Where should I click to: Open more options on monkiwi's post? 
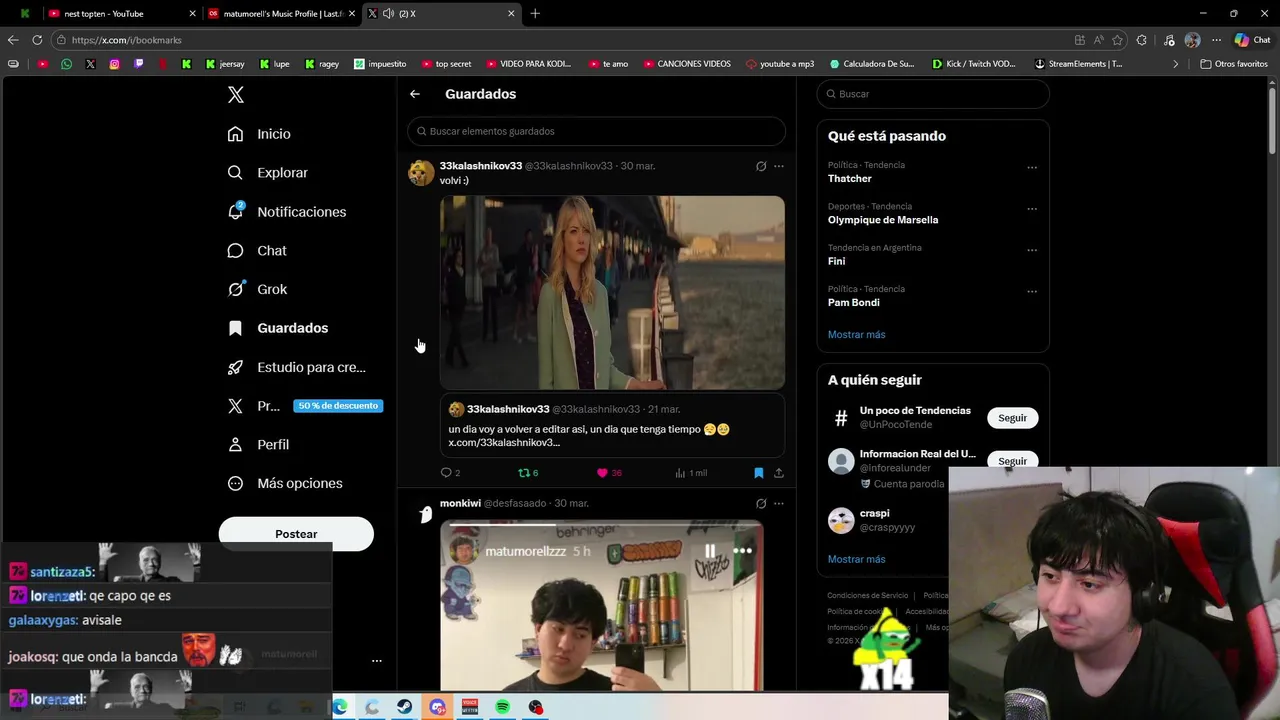(779, 503)
